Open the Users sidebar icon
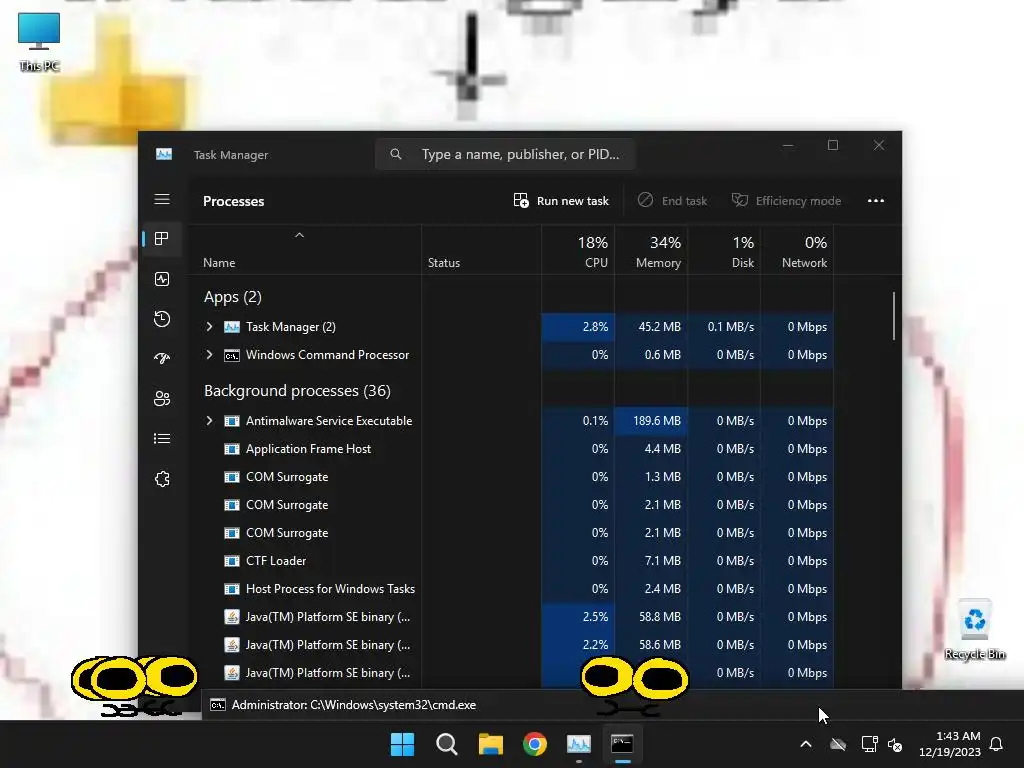The image size is (1024, 768). point(162,398)
